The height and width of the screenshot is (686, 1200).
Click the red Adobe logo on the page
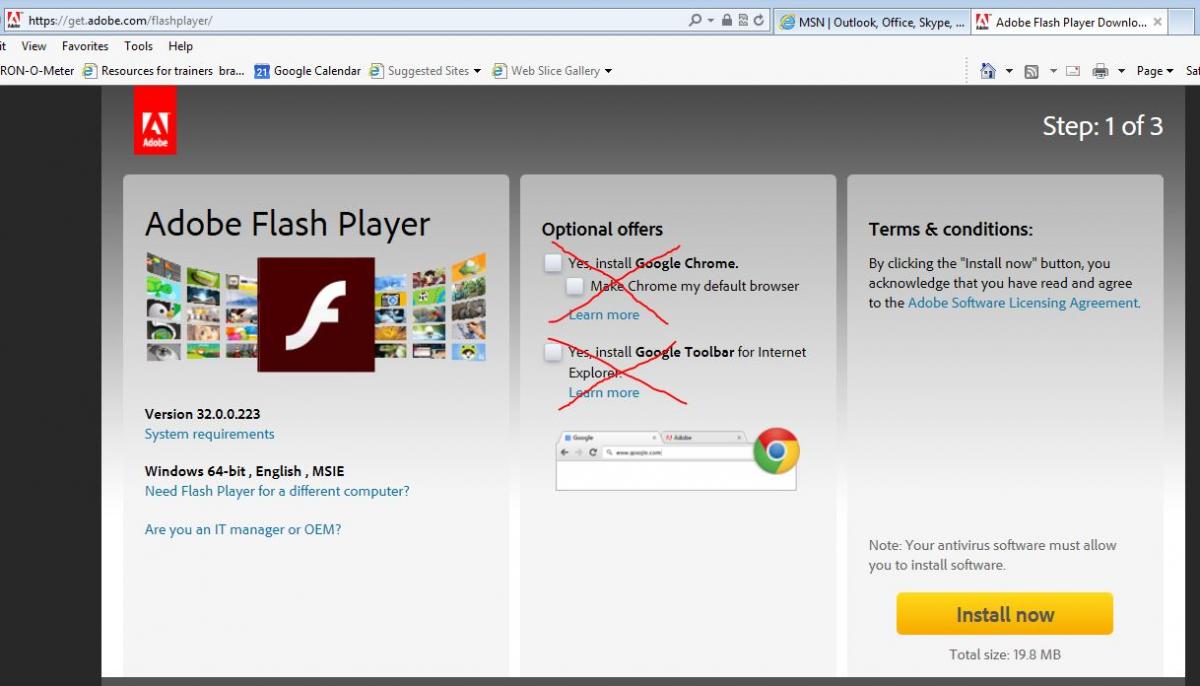155,120
